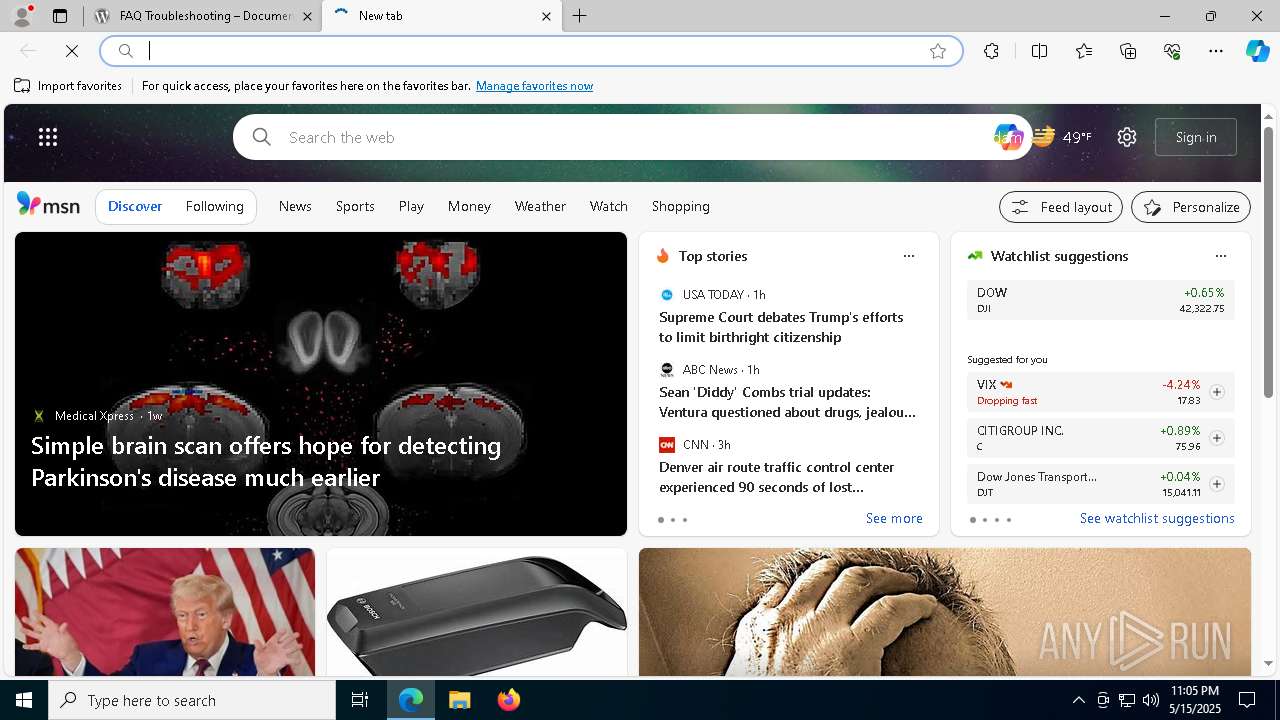
Task: Open the Collections icon
Action: (x=1128, y=51)
